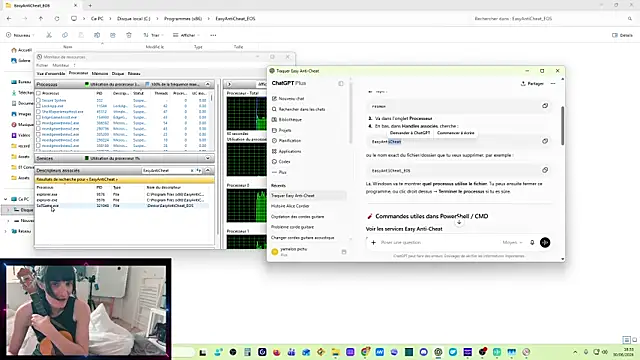640x360 pixels.
Task: Tick the LockApp.exe process checkbox
Action: coord(38,106)
